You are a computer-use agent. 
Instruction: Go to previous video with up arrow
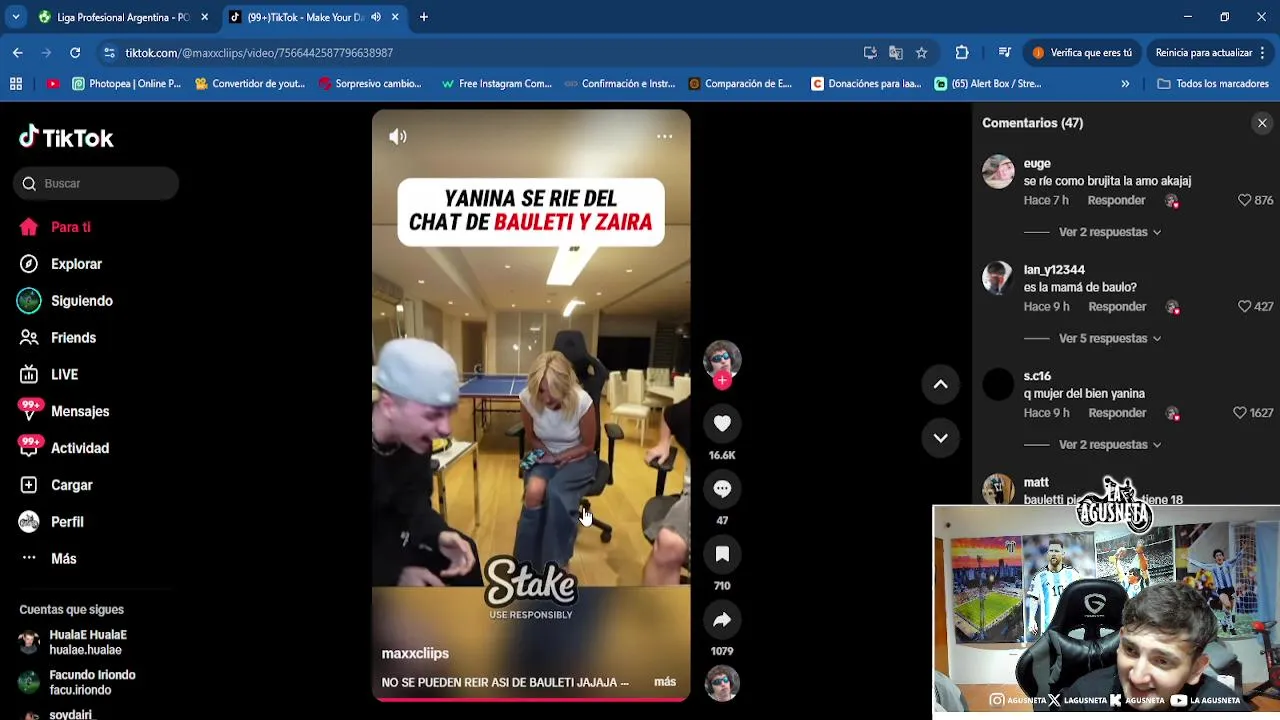[x=940, y=384]
